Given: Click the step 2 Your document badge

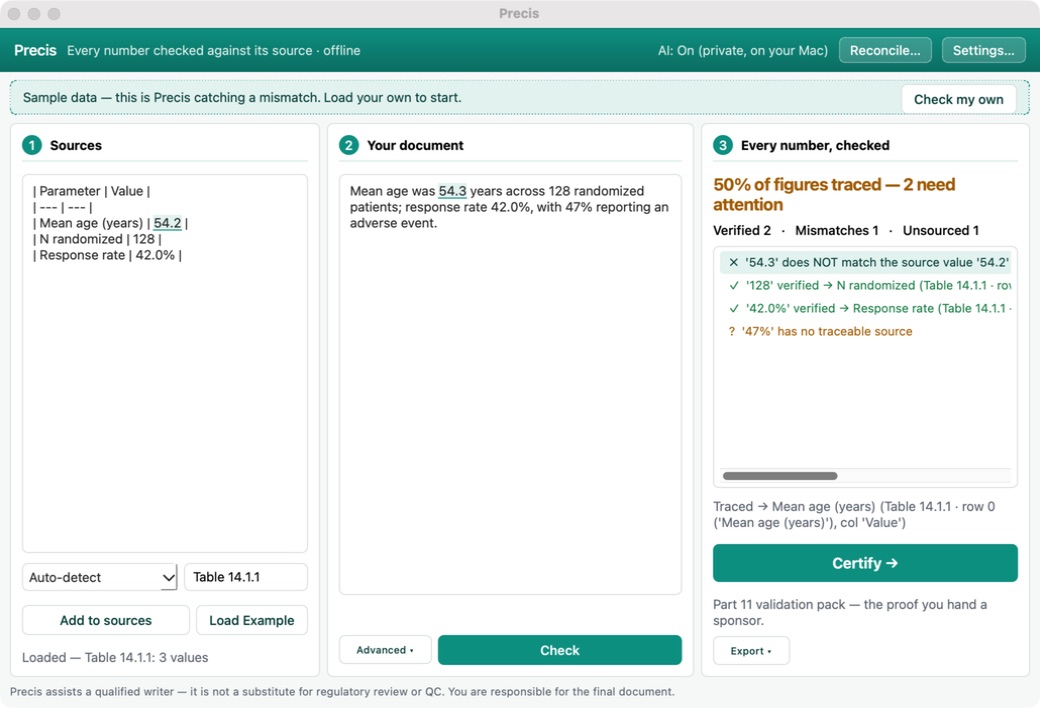Looking at the screenshot, I should [x=349, y=145].
